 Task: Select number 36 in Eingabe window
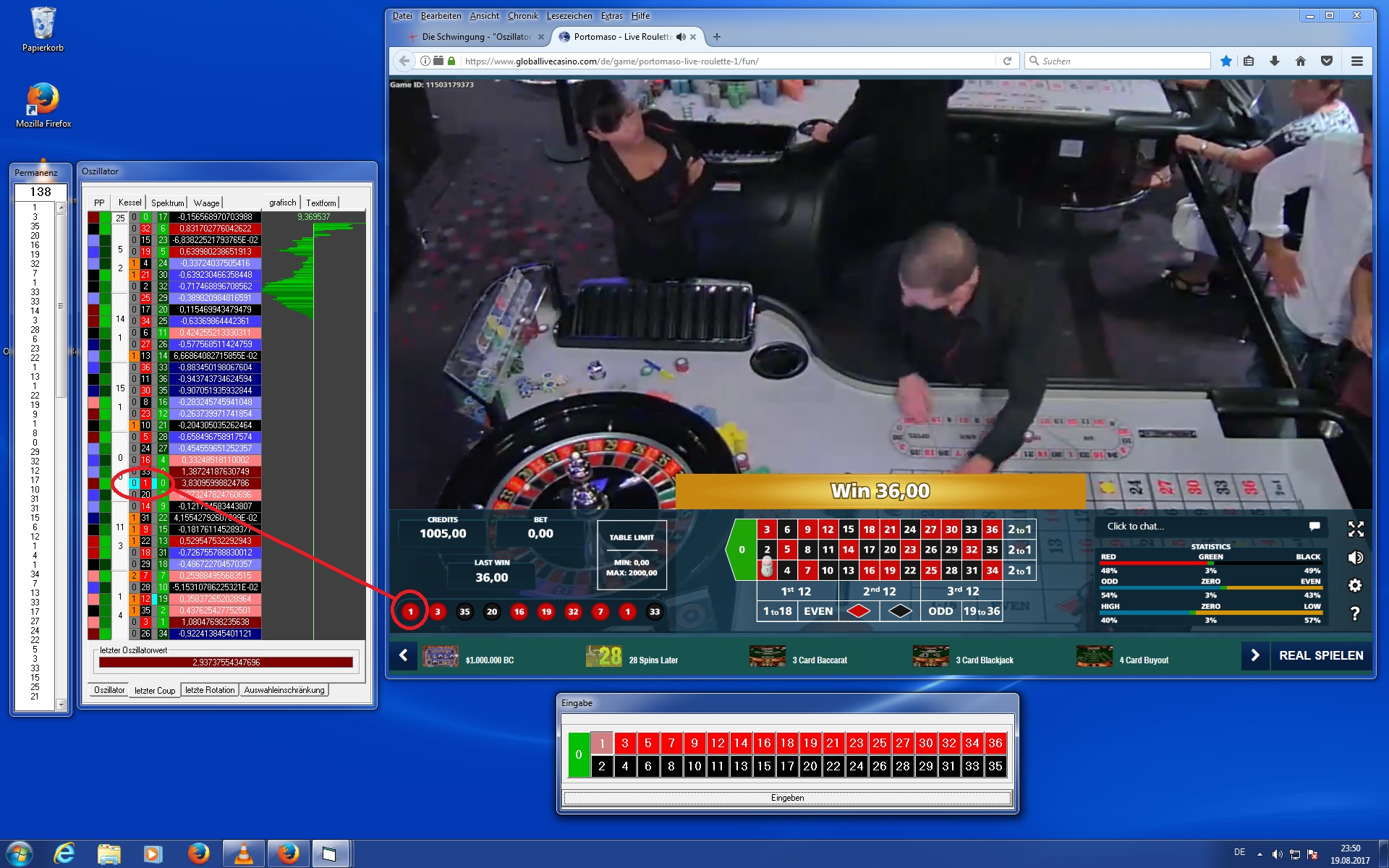pyautogui.click(x=995, y=743)
